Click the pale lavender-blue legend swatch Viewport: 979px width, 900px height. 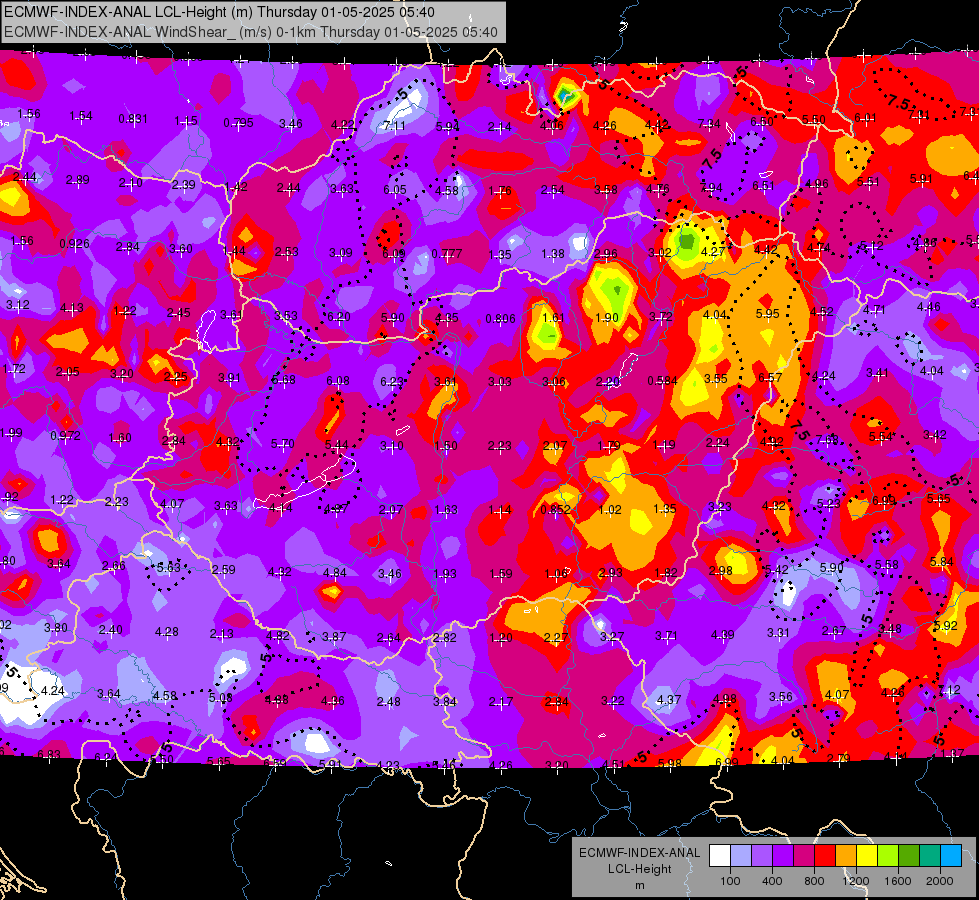(741, 855)
